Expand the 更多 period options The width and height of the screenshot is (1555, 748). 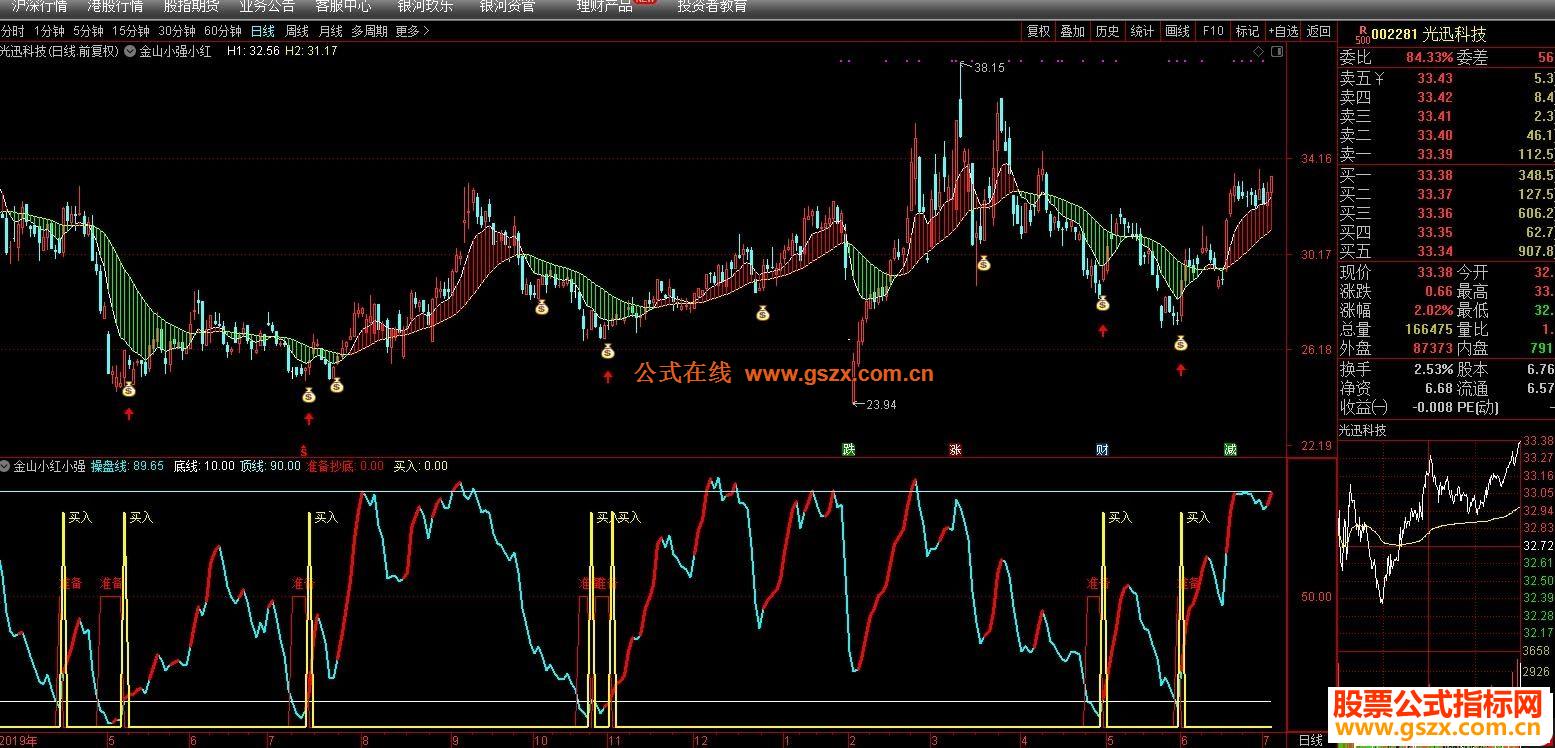pos(412,31)
